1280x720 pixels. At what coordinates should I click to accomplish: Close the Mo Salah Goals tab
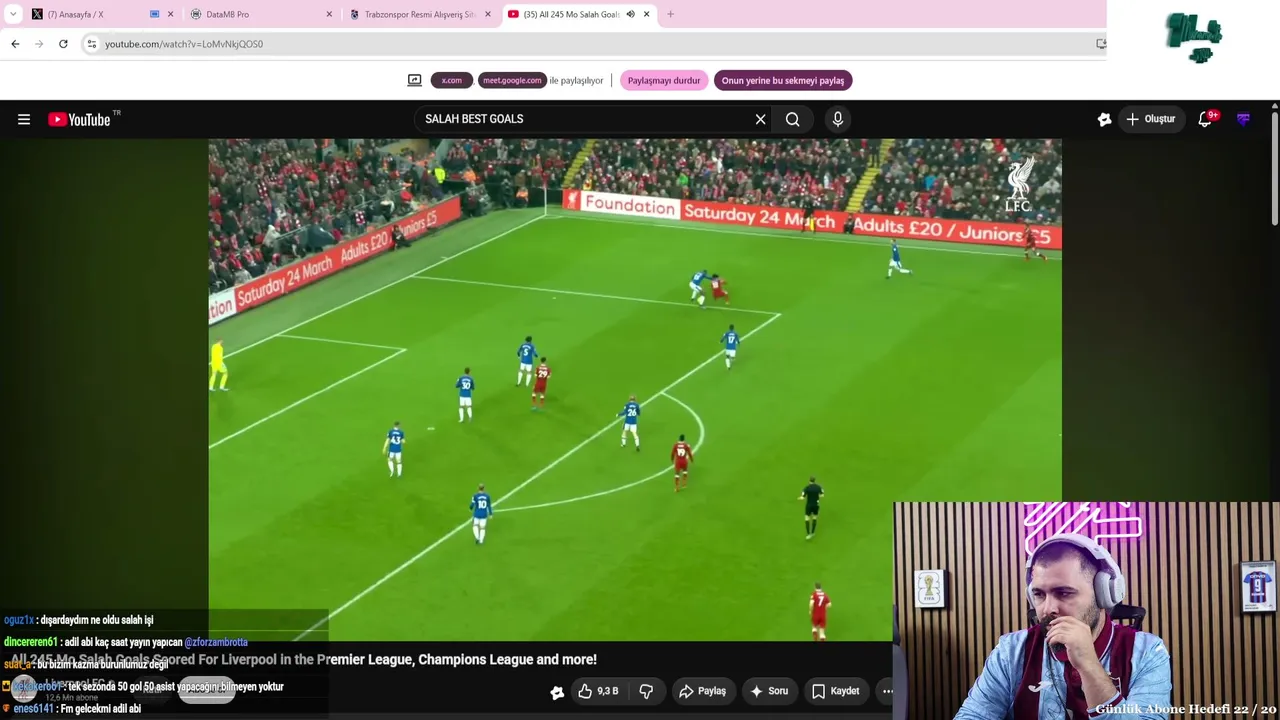click(x=646, y=14)
